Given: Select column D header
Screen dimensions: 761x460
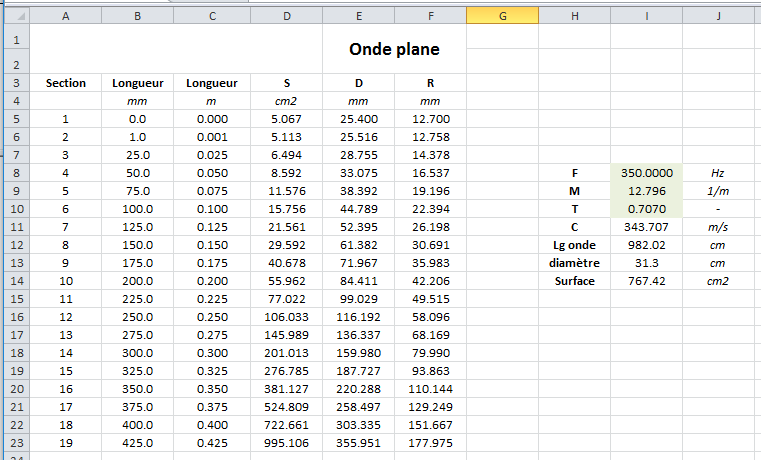Looking at the screenshot, I should tap(287, 16).
